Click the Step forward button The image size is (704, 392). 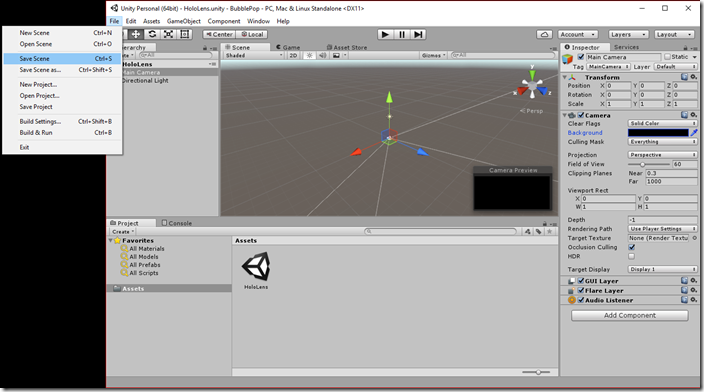pos(418,34)
